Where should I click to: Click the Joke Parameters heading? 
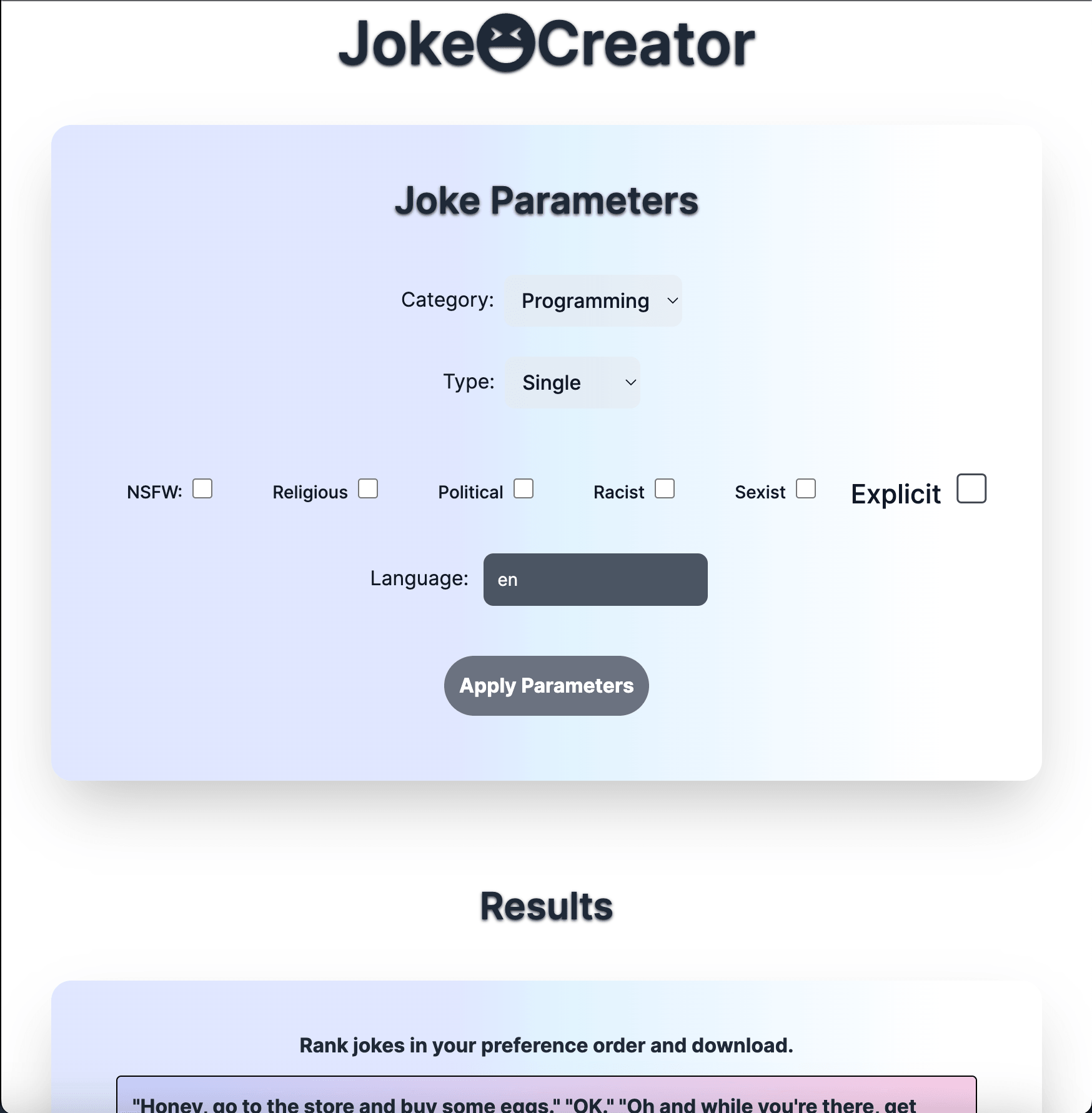tap(547, 200)
